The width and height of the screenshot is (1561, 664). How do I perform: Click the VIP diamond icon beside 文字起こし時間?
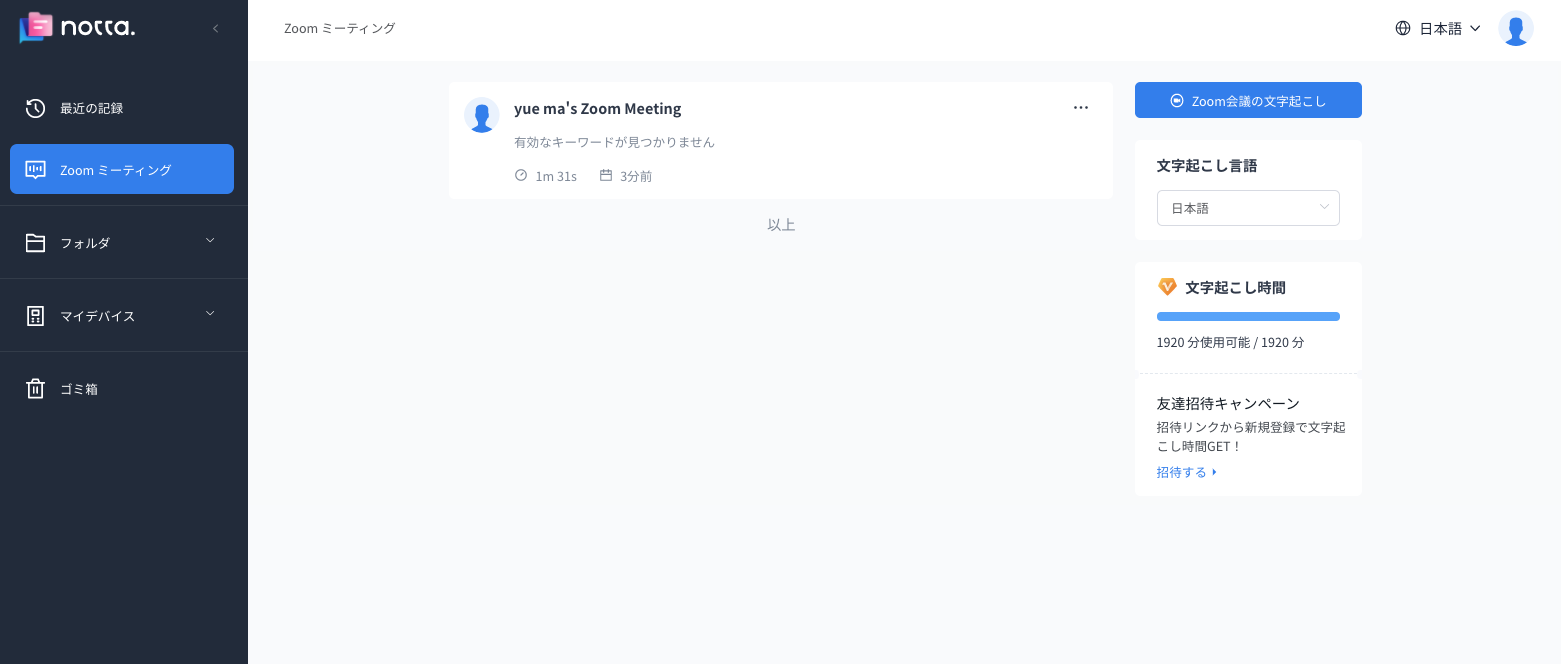coord(1167,286)
